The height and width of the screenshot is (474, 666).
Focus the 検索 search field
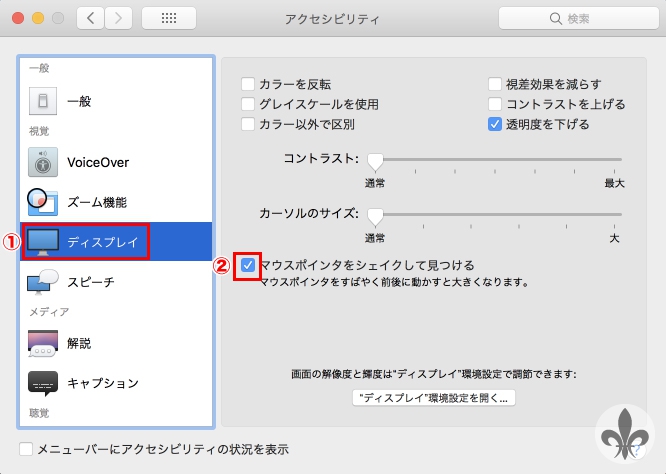coord(579,18)
